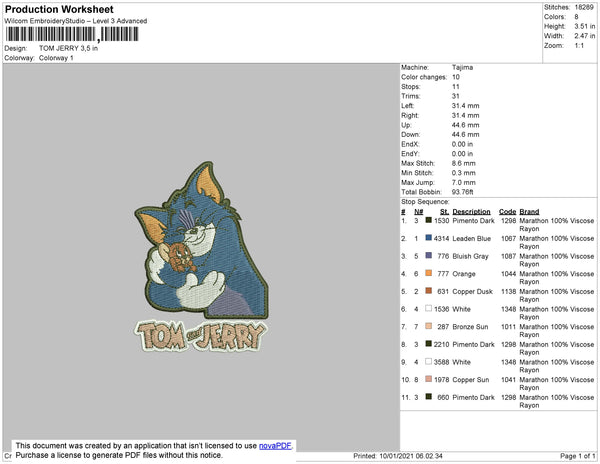The height and width of the screenshot is (464, 600).
Task: Open the novaPDF link
Action: (275, 446)
